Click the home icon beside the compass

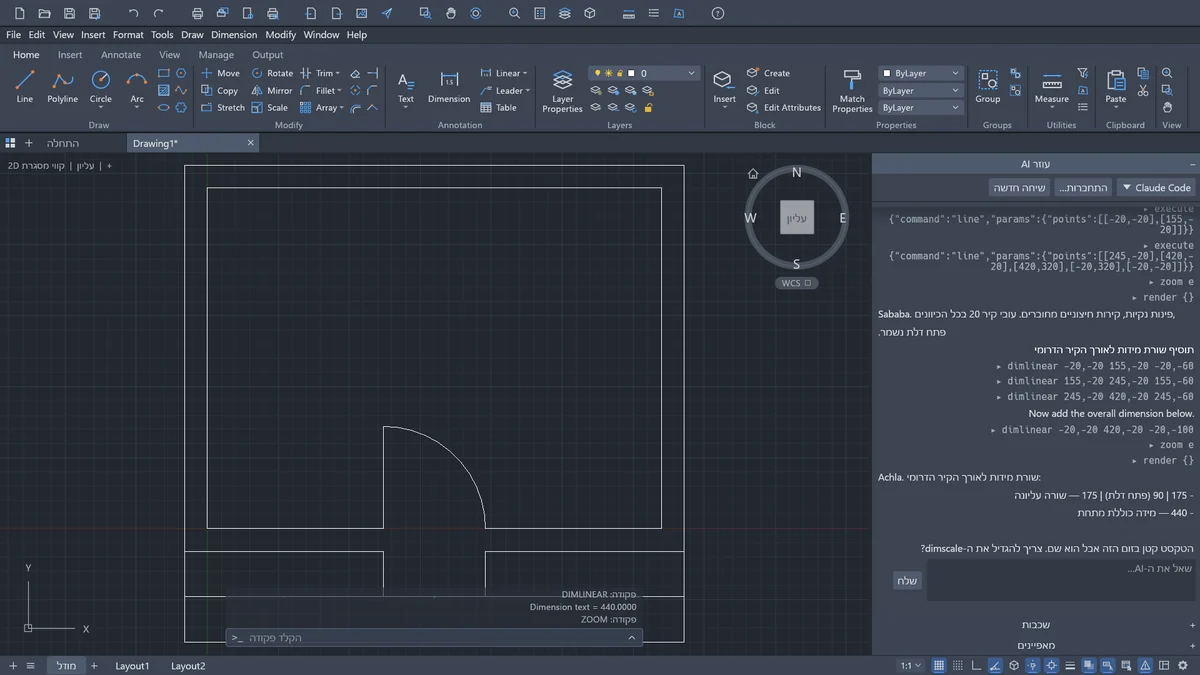click(x=753, y=173)
